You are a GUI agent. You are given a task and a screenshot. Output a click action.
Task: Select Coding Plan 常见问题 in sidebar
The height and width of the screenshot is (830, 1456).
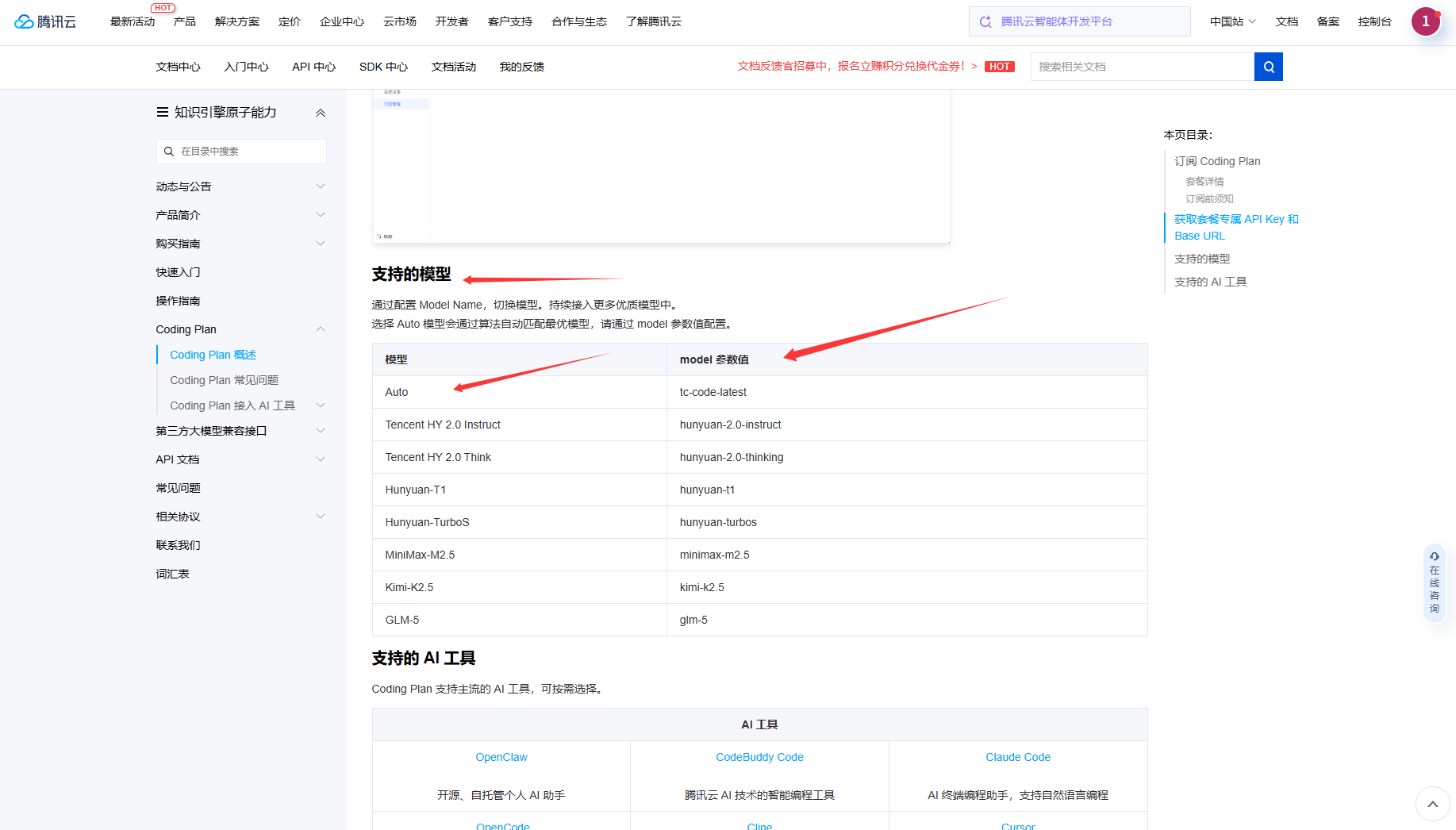[x=224, y=380]
